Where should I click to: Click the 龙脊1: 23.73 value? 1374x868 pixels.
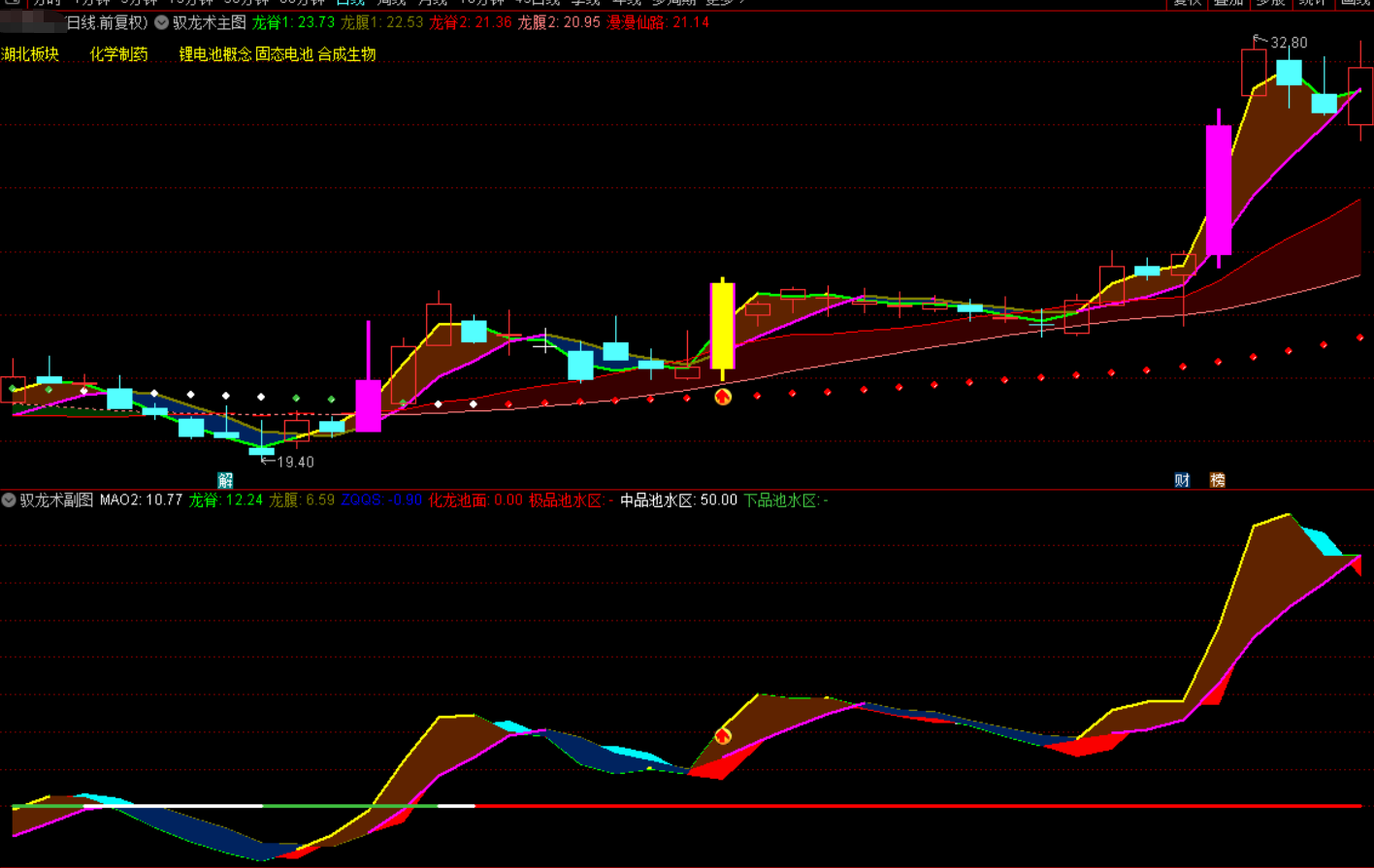[293, 22]
